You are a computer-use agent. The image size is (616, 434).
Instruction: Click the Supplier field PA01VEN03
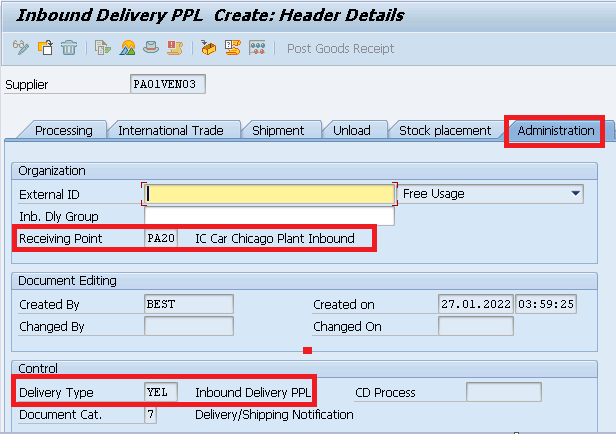tap(168, 84)
